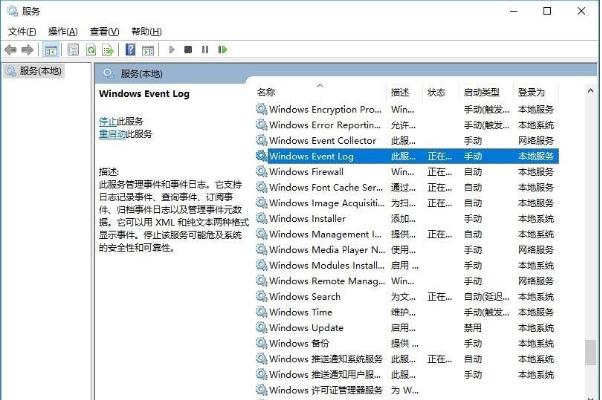Viewport: 602px width, 400px height.
Task: Open the 文件(F) menu
Action: pyautogui.click(x=22, y=31)
